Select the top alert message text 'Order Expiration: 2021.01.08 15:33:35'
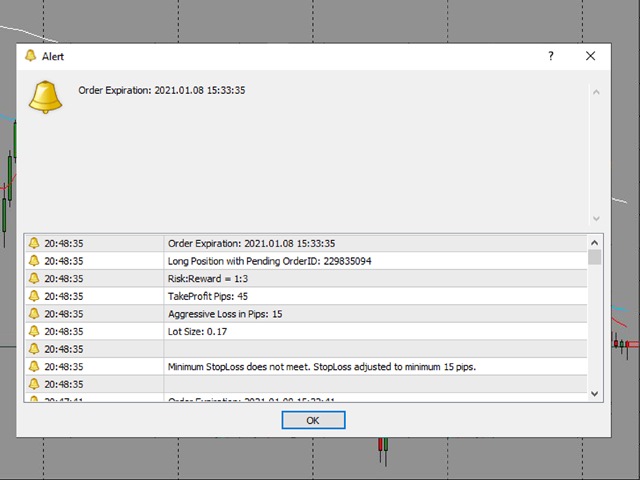Image resolution: width=640 pixels, height=480 pixels. pos(162,90)
